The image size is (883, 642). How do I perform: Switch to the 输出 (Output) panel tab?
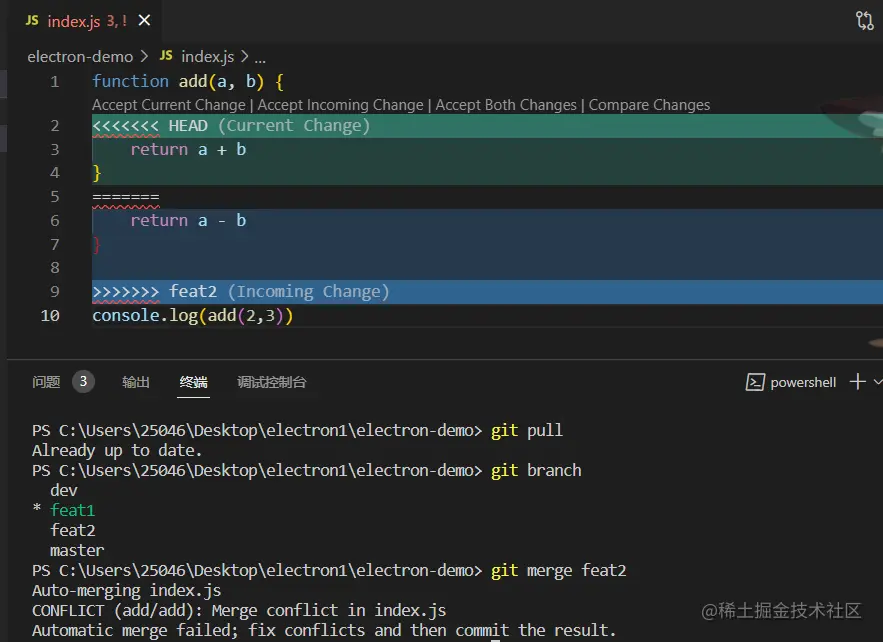(136, 382)
